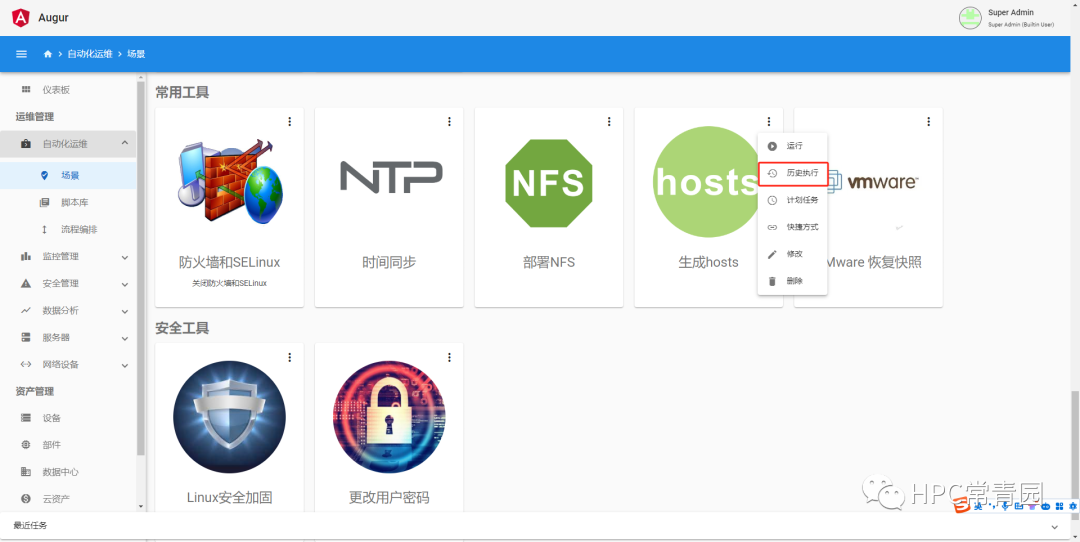Image resolution: width=1080 pixels, height=542 pixels.
Task: Click the 仪表板 dashboard grid icon
Action: click(26, 90)
